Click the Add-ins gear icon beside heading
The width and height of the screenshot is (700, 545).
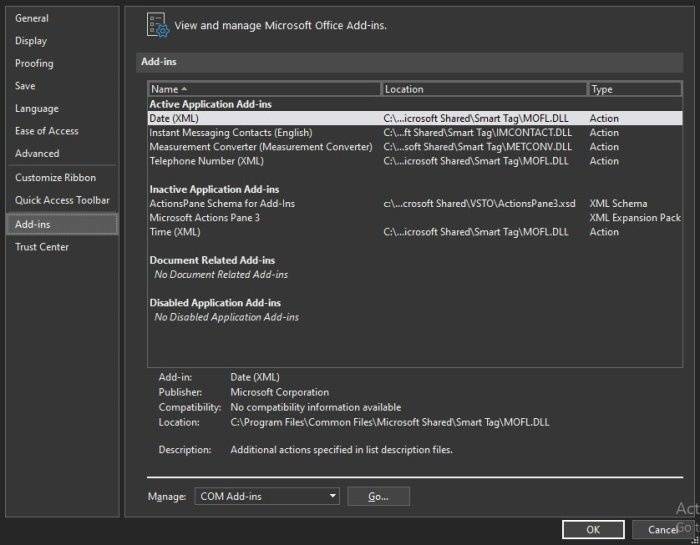158,25
